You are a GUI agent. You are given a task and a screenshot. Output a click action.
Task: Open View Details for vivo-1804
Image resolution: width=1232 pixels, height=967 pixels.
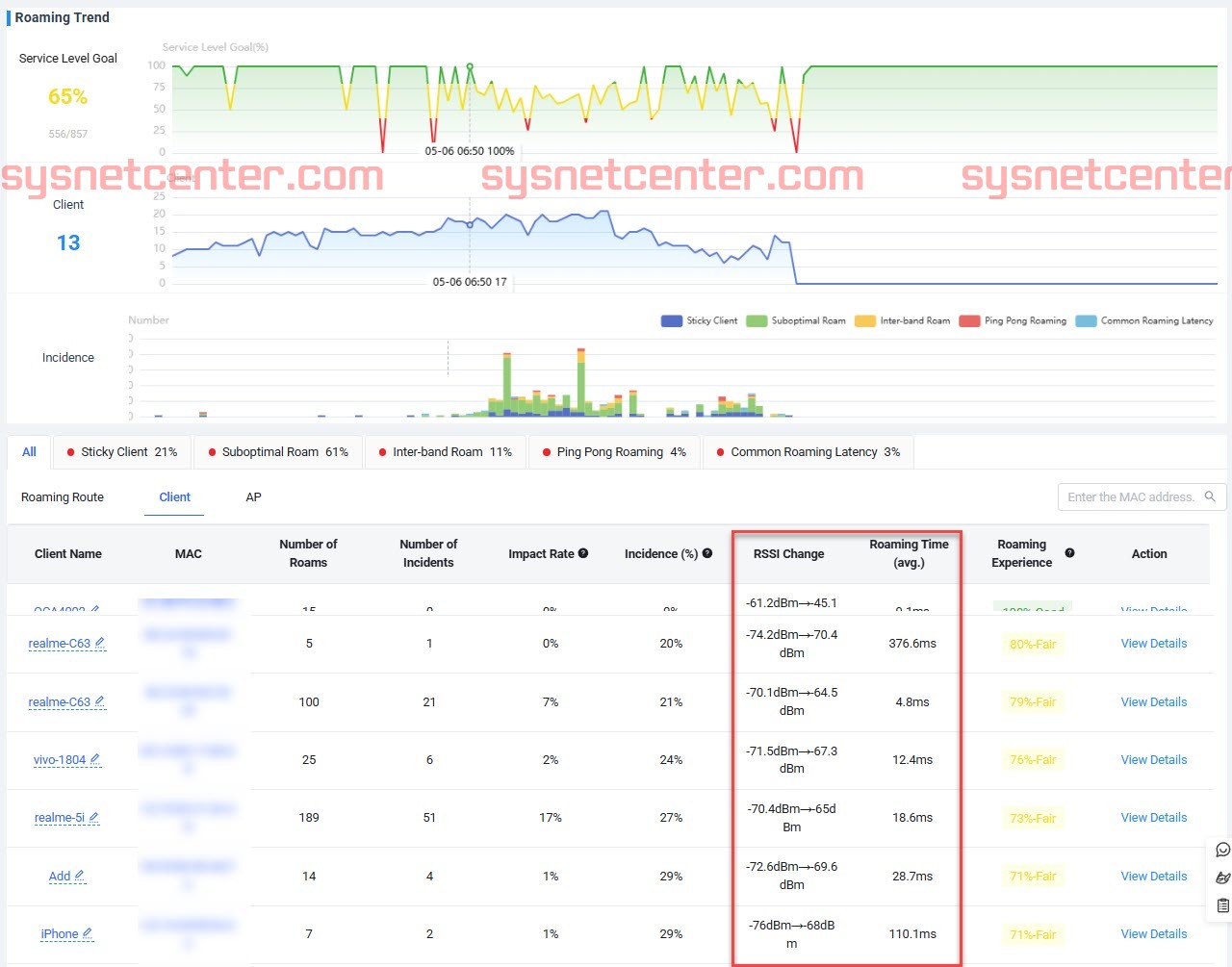click(1153, 759)
